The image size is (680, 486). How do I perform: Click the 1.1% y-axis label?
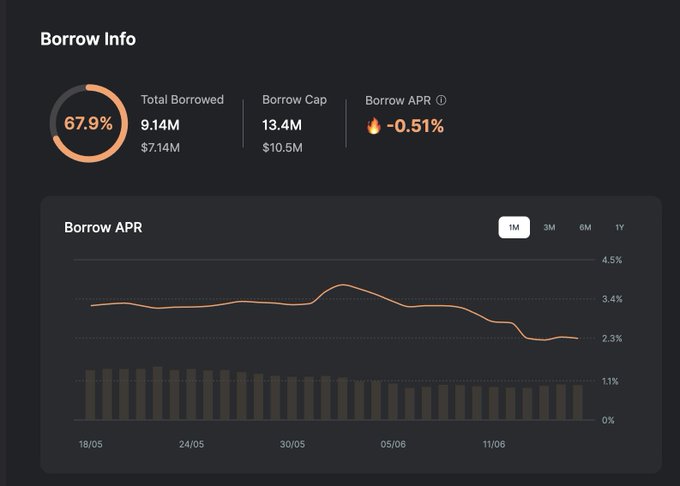pos(610,381)
